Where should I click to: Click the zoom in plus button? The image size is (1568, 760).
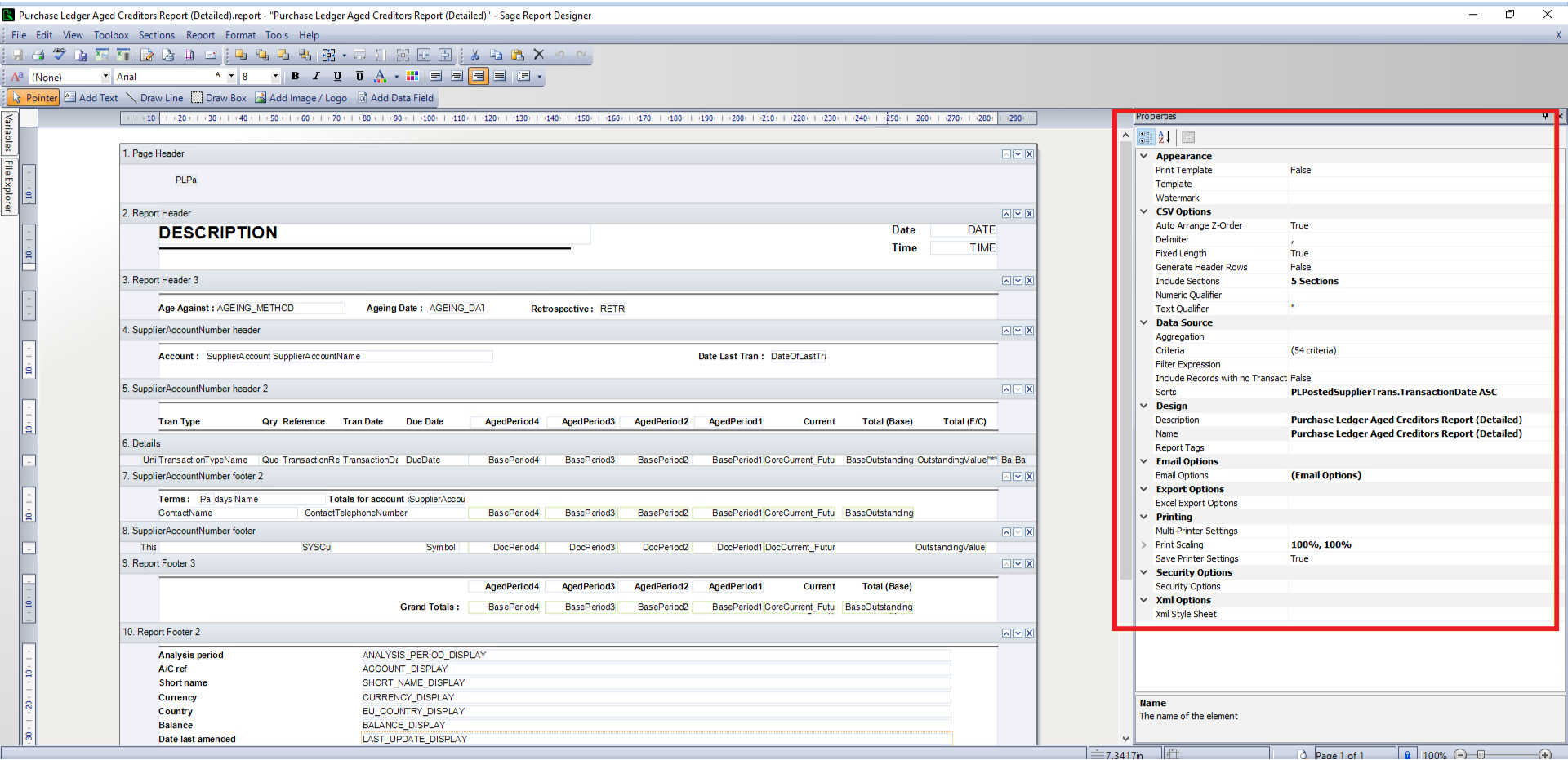pyautogui.click(x=1545, y=754)
